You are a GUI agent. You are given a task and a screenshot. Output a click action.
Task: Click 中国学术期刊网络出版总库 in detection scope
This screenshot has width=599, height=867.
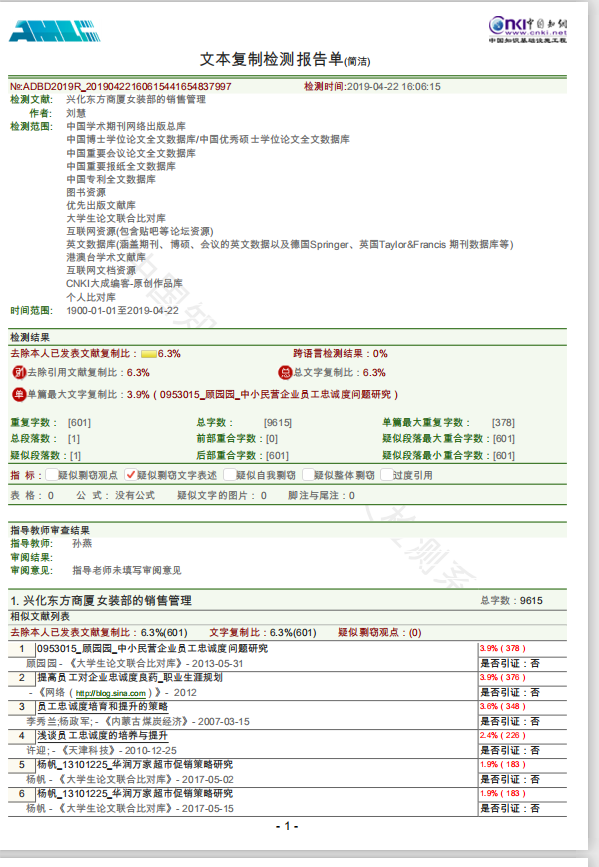point(126,126)
